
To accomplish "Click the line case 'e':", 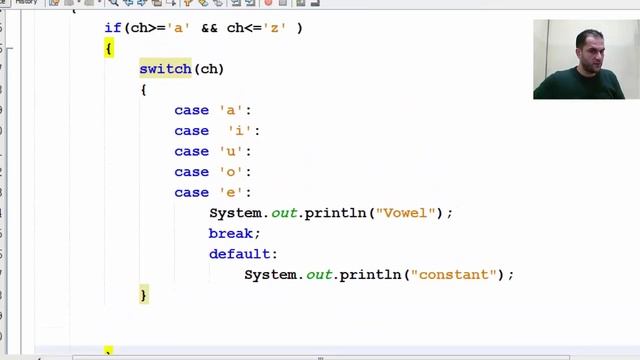I will (x=213, y=192).
